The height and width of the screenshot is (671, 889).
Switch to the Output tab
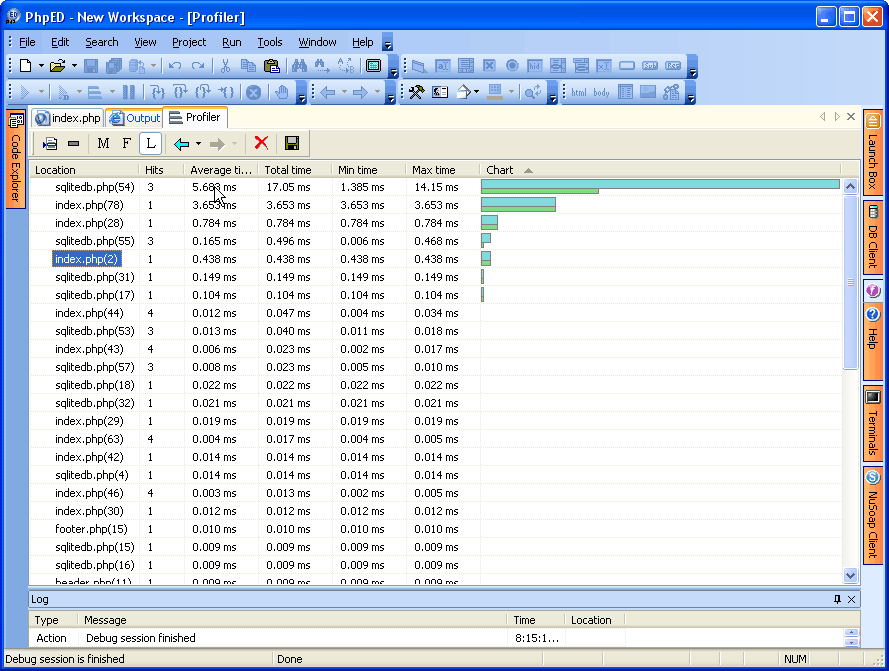[x=134, y=117]
